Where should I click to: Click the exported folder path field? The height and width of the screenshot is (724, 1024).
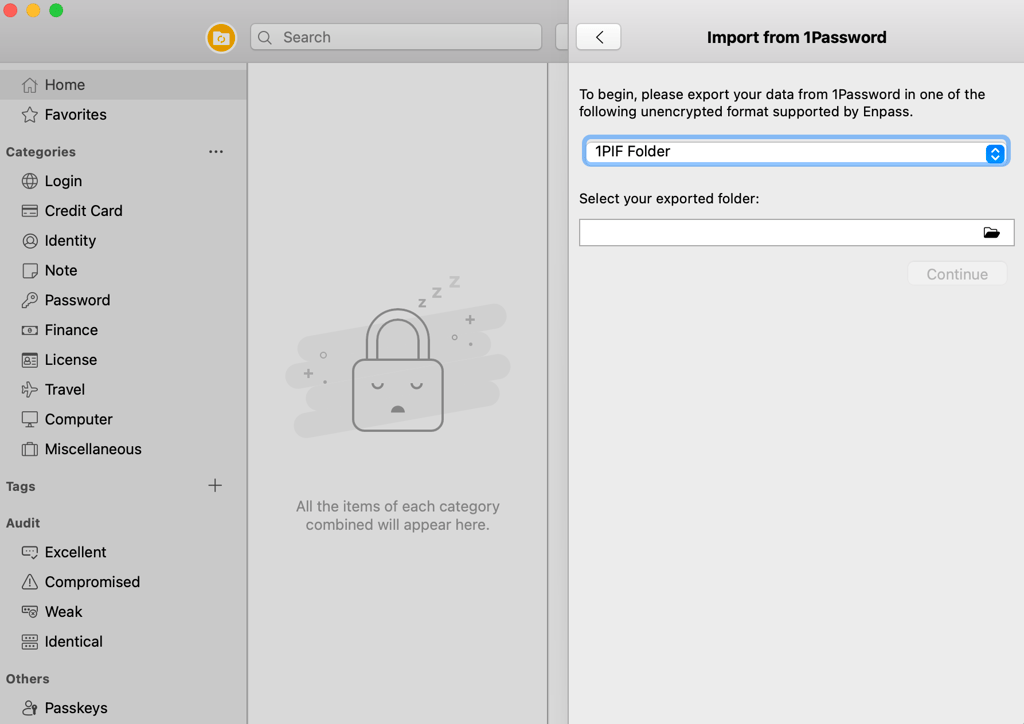[x=796, y=232]
